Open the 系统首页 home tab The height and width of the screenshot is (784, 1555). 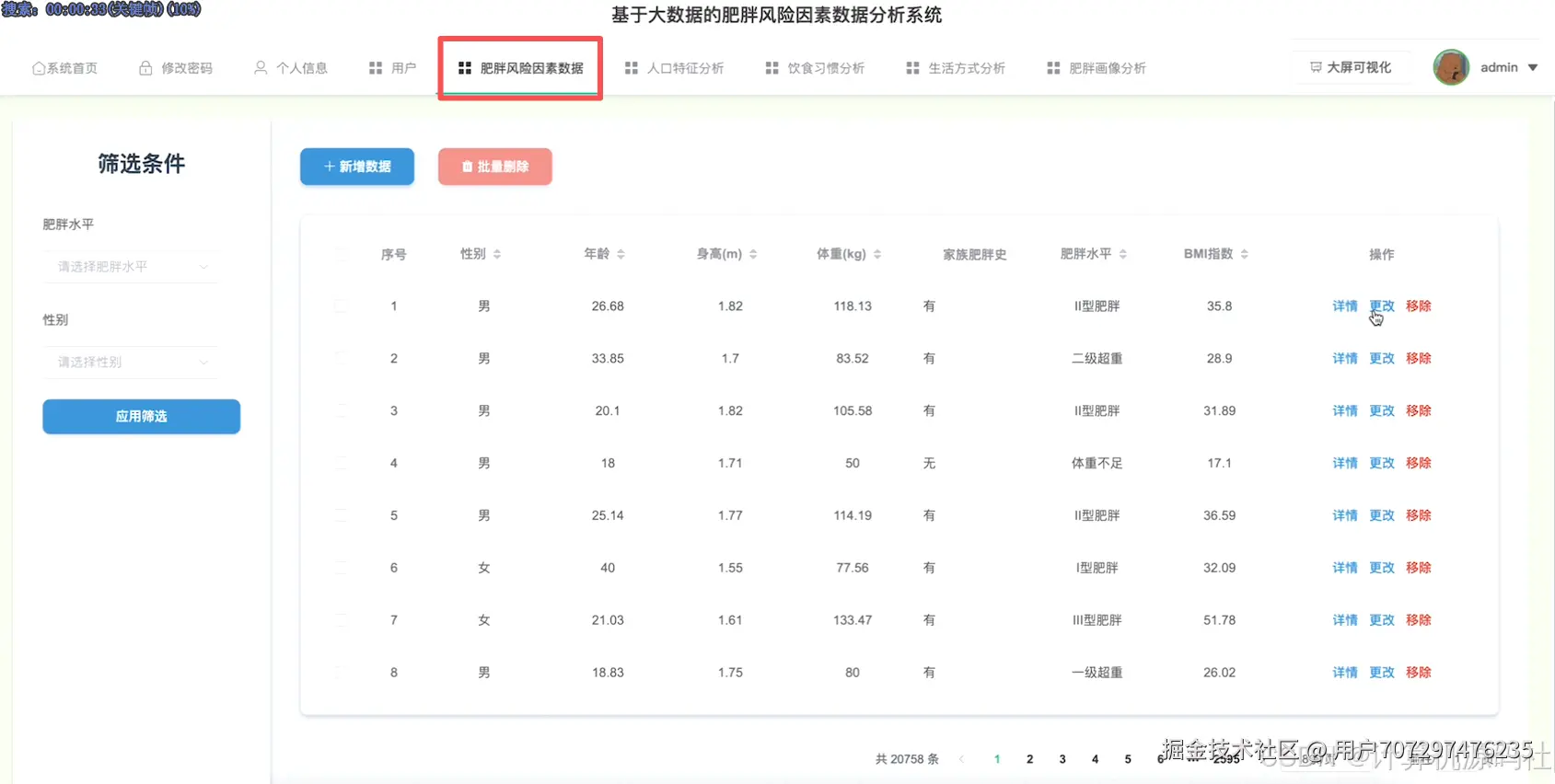[x=64, y=68]
